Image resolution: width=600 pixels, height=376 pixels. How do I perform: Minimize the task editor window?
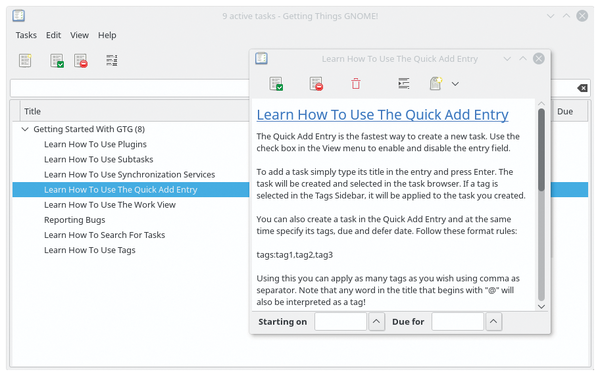507,59
